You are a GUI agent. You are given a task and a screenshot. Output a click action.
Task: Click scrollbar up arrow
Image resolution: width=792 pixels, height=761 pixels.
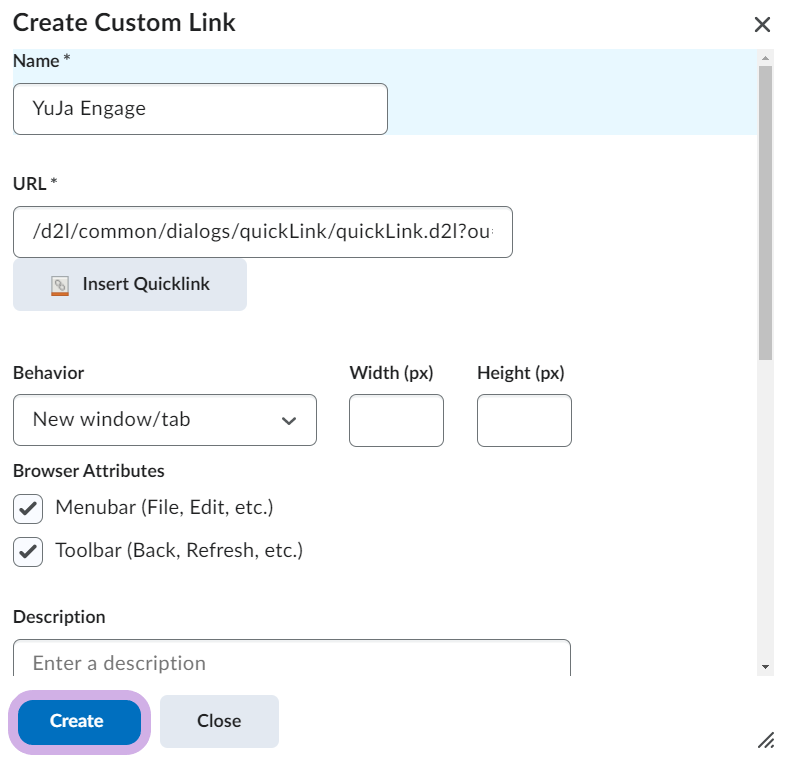[x=765, y=58]
